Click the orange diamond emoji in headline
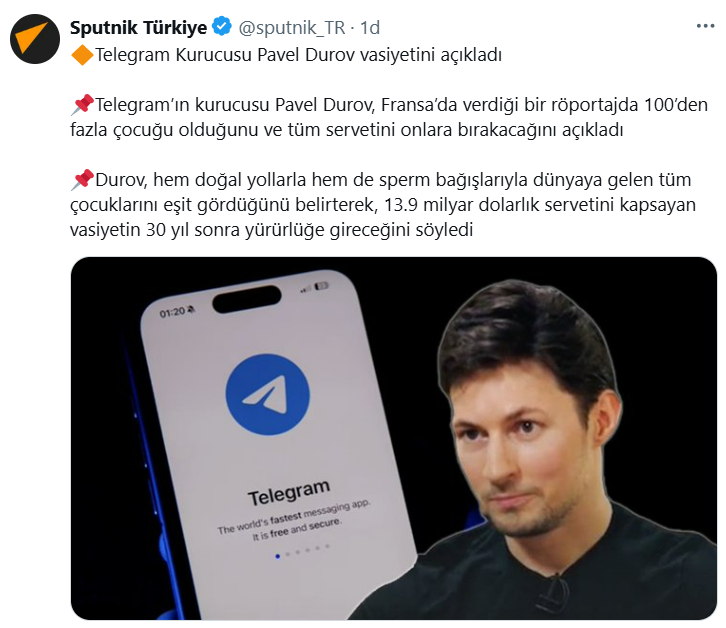The height and width of the screenshot is (628, 726). 82,55
